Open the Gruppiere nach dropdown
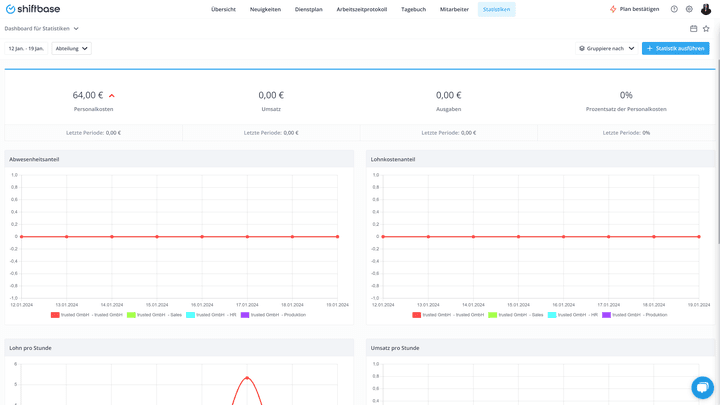Image resolution: width=720 pixels, height=405 pixels. point(607,48)
